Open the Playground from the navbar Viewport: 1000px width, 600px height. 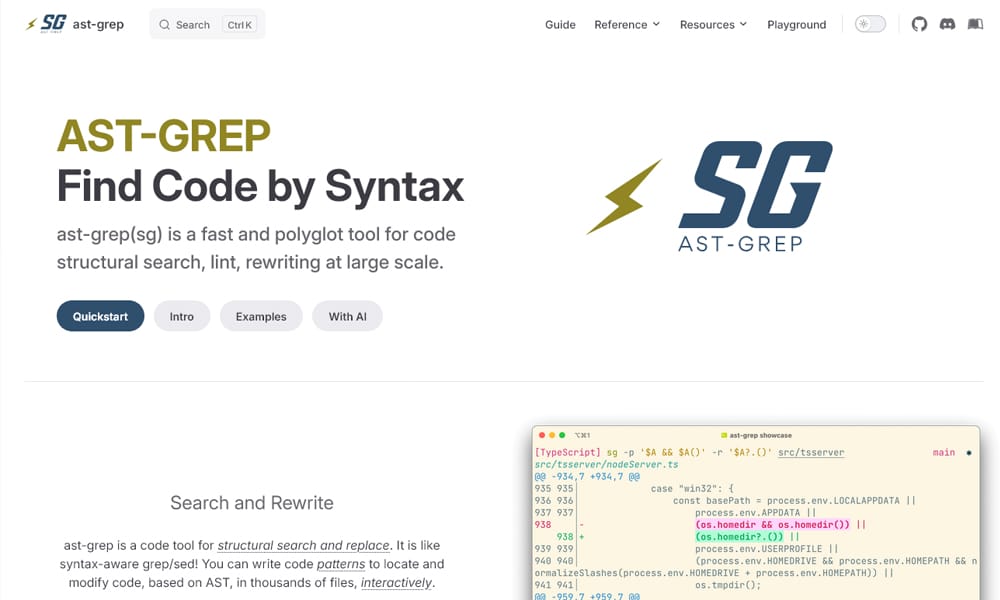(x=796, y=24)
